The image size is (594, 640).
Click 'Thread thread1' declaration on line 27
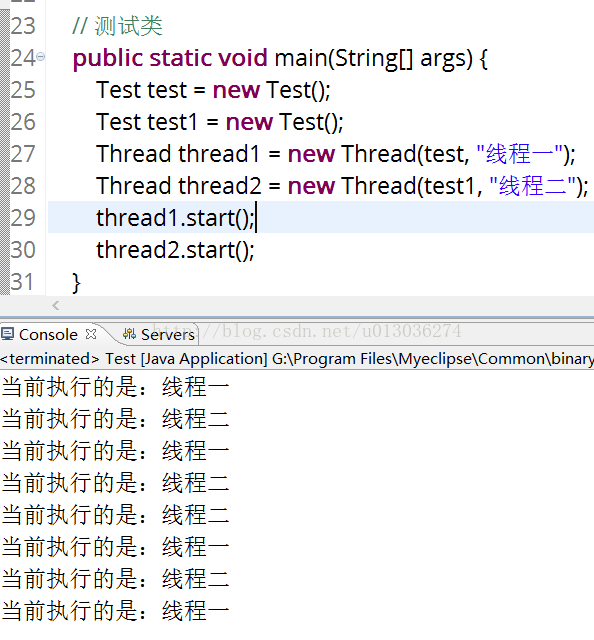pyautogui.click(x=178, y=154)
